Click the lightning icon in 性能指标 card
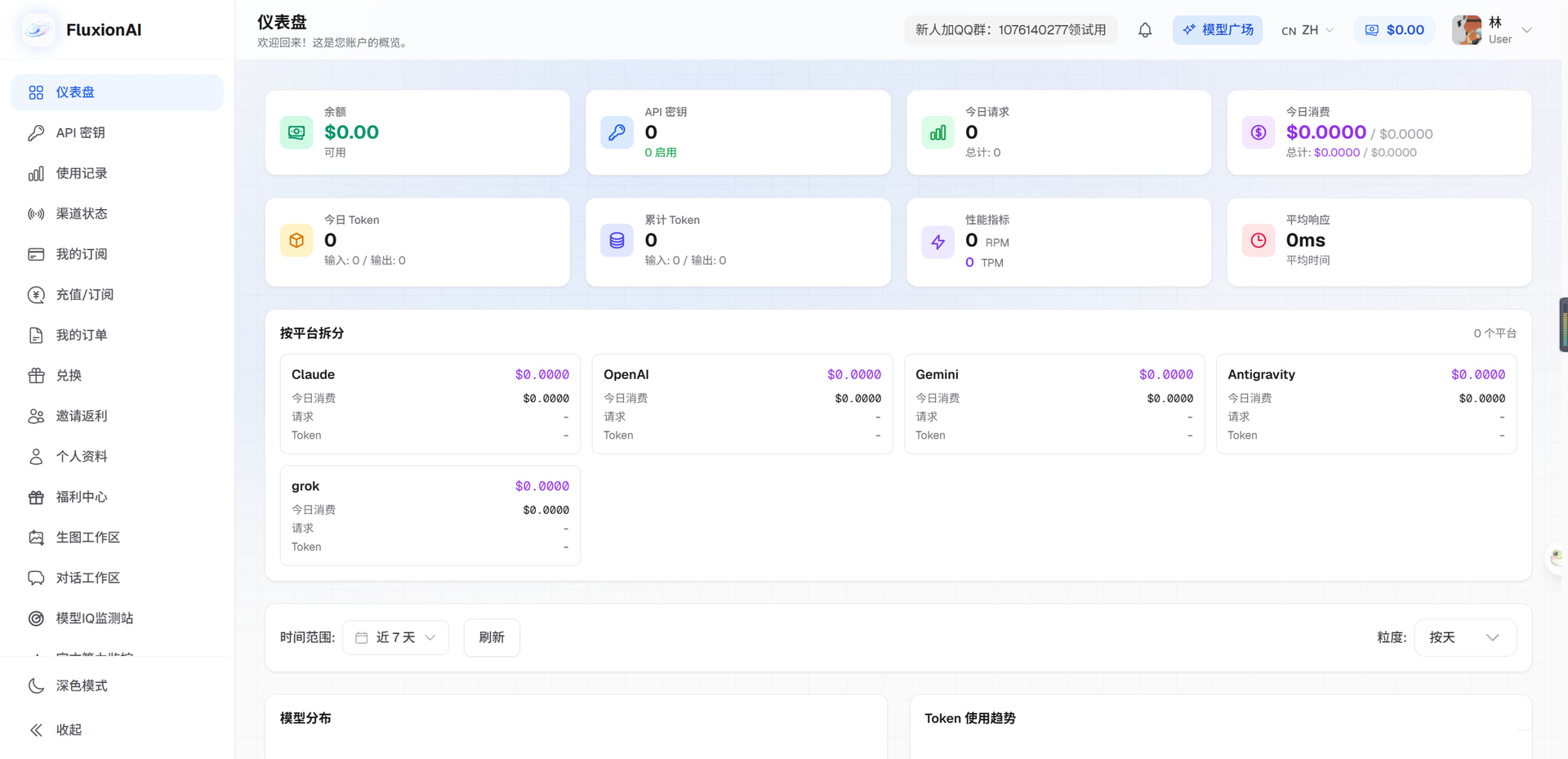The width and height of the screenshot is (1568, 759). pyautogui.click(x=938, y=242)
